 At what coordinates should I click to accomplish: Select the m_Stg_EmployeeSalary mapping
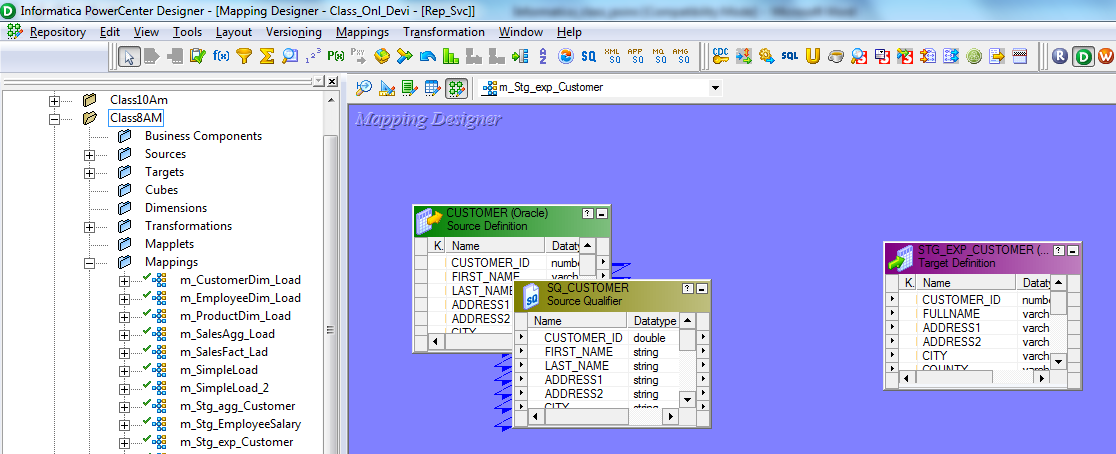[x=240, y=424]
